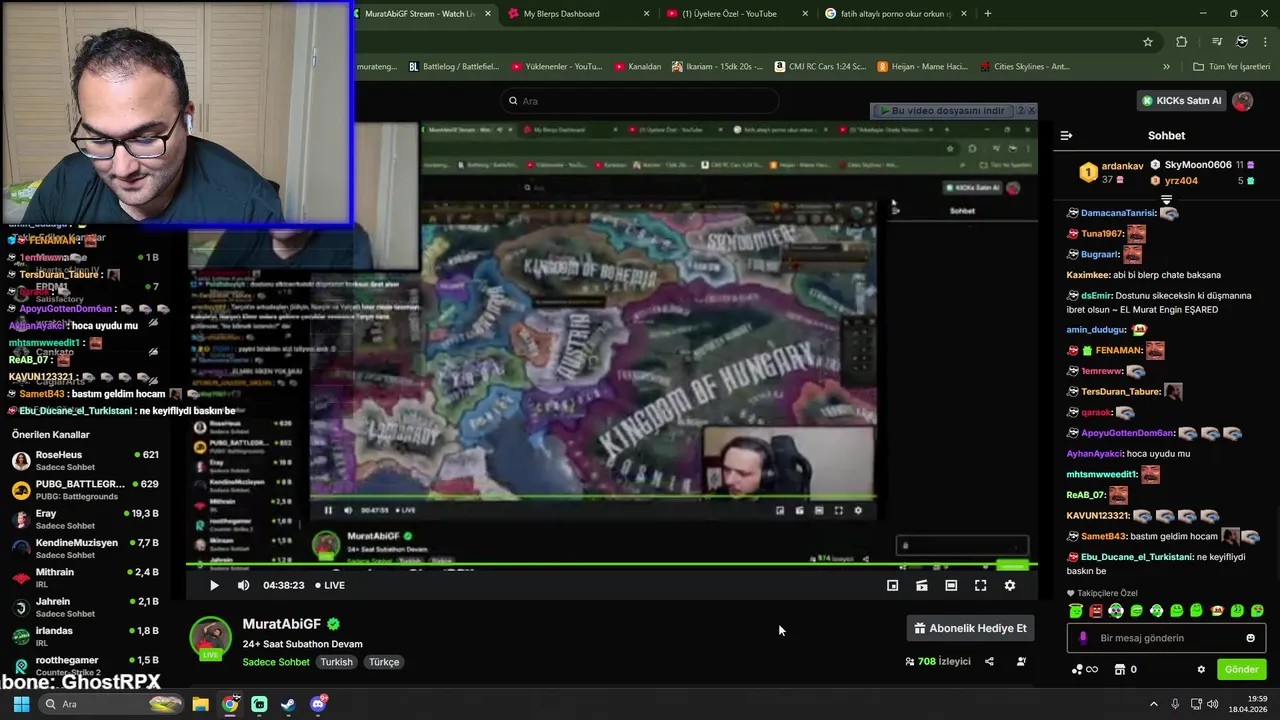Expand the bookmarks overflow chevron
The image size is (1280, 720).
(1166, 67)
